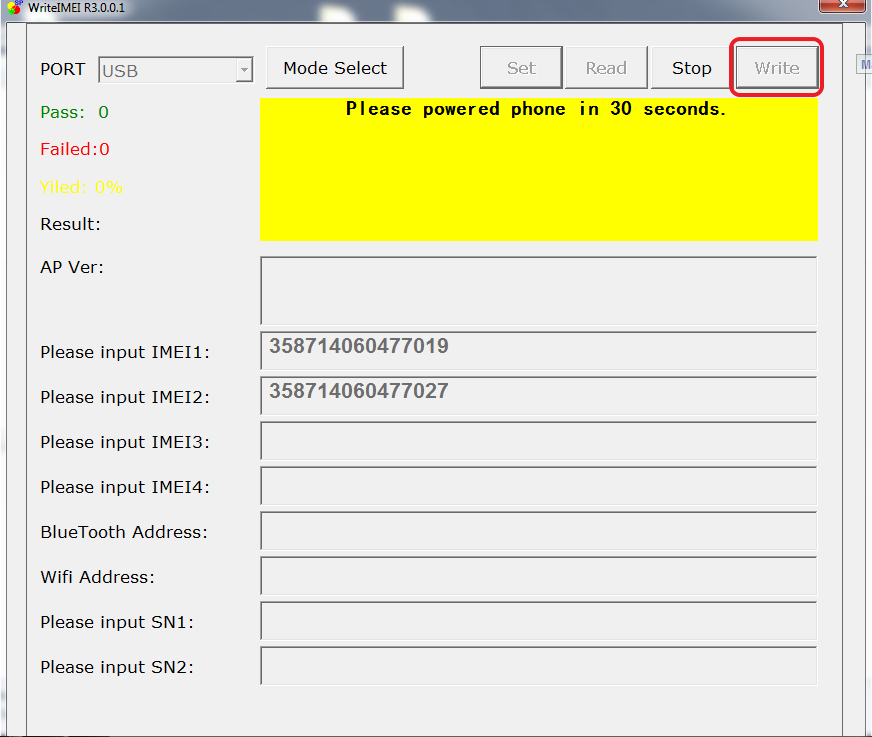This screenshot has height=737, width=872.
Task: Click the SN1 input field
Action: 538,621
